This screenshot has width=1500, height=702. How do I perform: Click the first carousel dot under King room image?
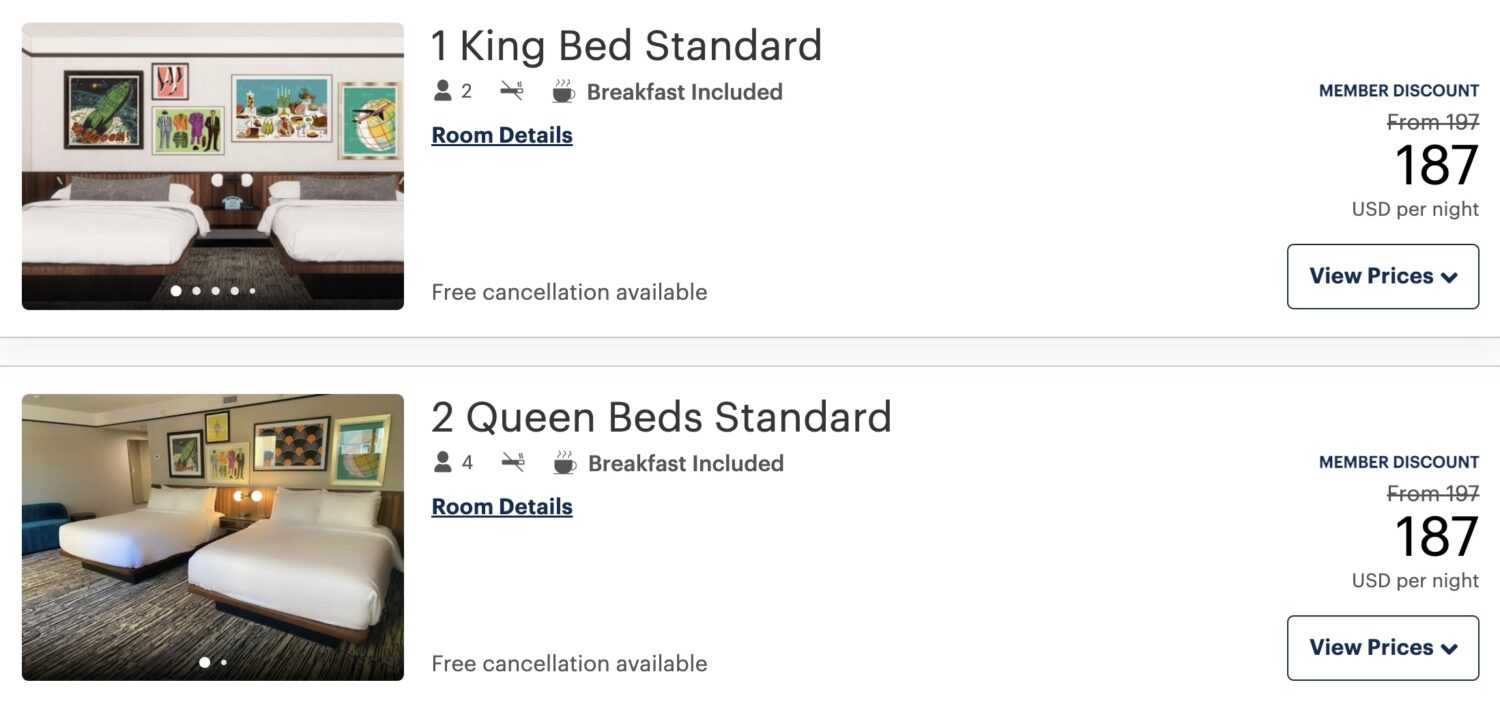pyautogui.click(x=174, y=291)
